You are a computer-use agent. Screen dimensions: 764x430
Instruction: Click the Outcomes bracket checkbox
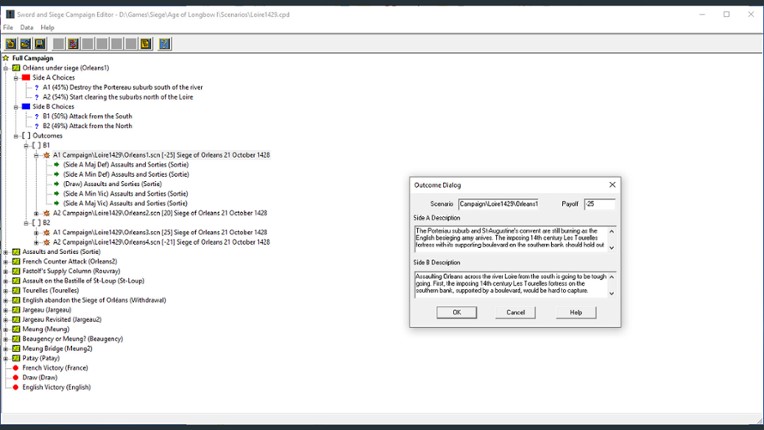click(x=26, y=136)
